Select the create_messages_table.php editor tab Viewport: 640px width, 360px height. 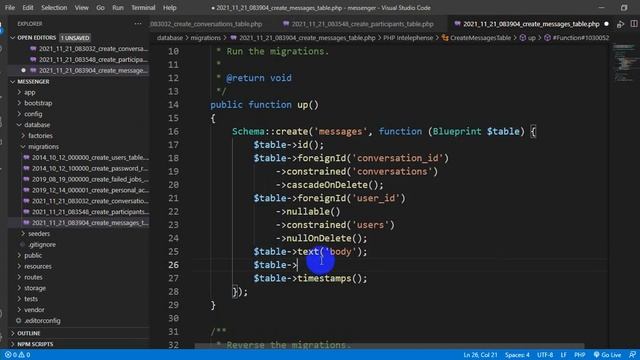click(x=531, y=24)
